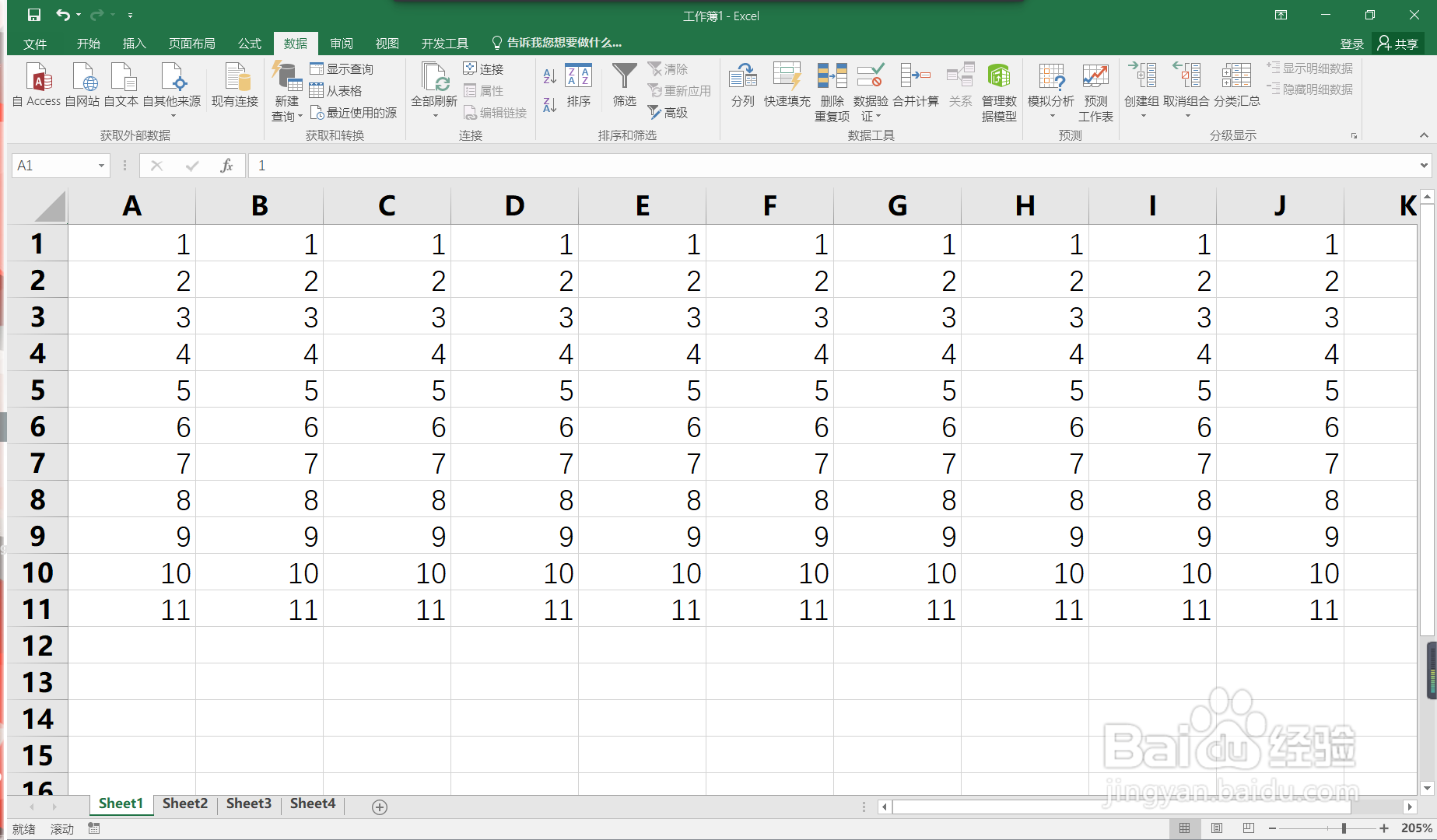Image resolution: width=1437 pixels, height=840 pixels.
Task: Sort ascending A to Z icon
Action: click(x=550, y=75)
